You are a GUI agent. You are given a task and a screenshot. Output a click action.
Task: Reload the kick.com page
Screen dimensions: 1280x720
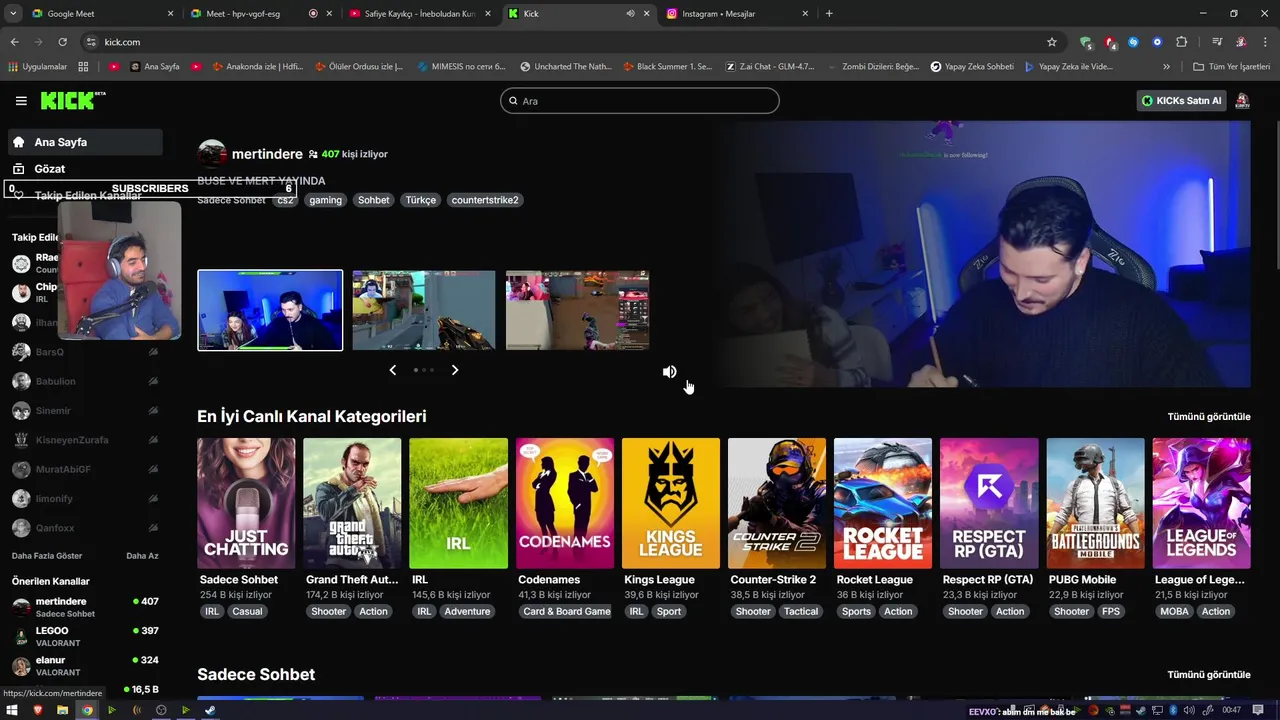pos(62,42)
